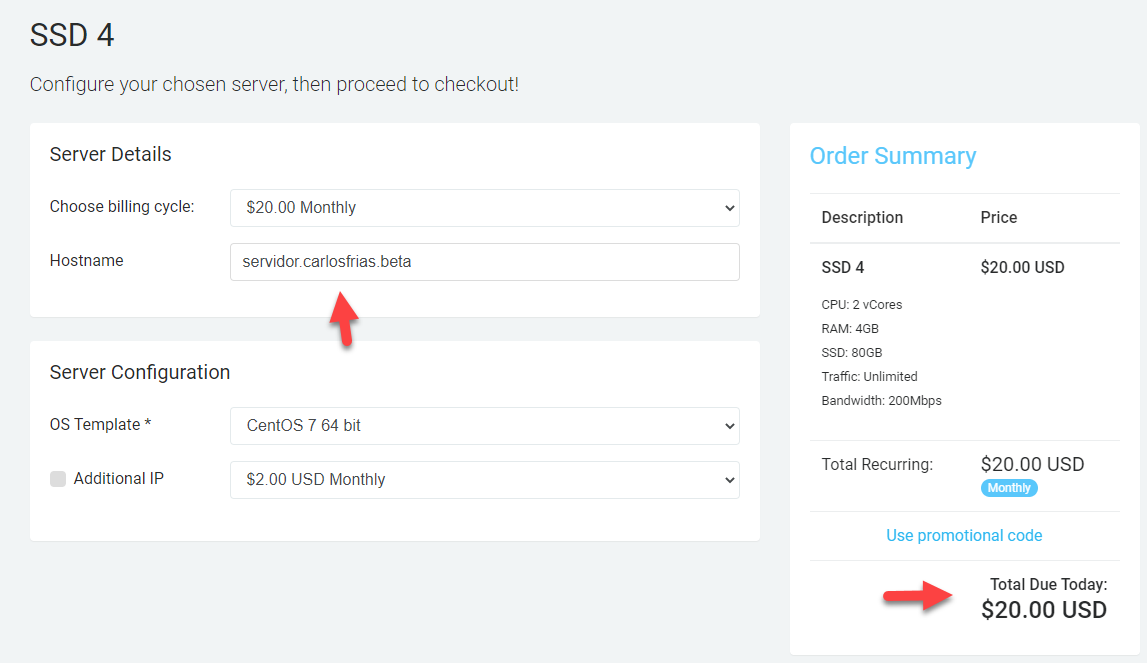Click the Choose billing cycle label
This screenshot has height=663, width=1147.
[122, 207]
